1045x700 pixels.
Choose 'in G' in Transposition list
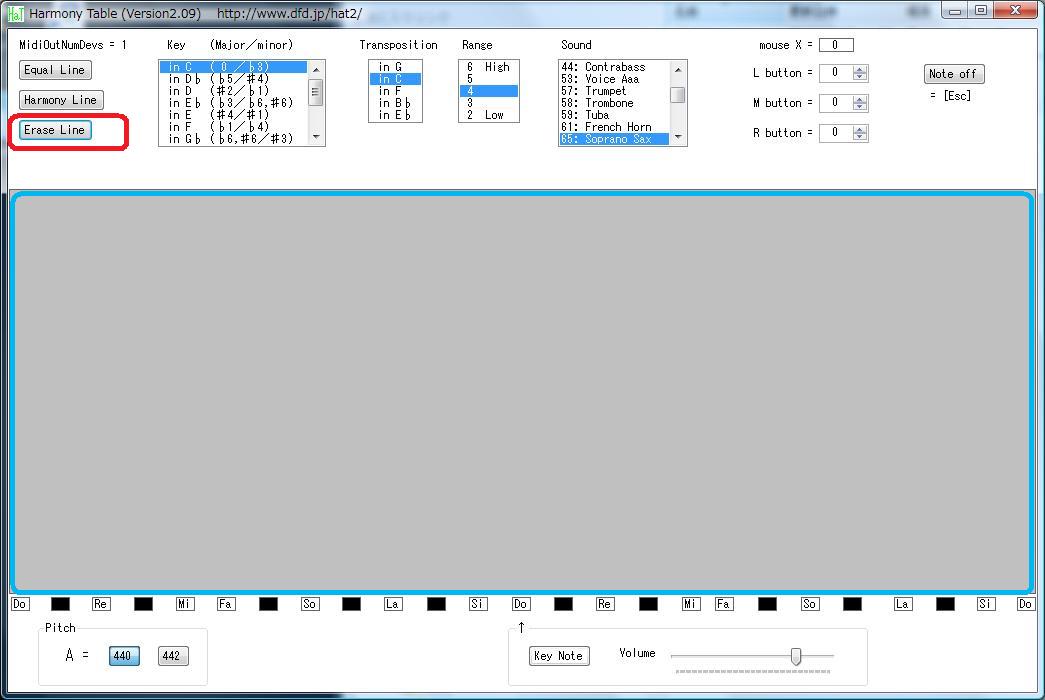click(x=395, y=67)
